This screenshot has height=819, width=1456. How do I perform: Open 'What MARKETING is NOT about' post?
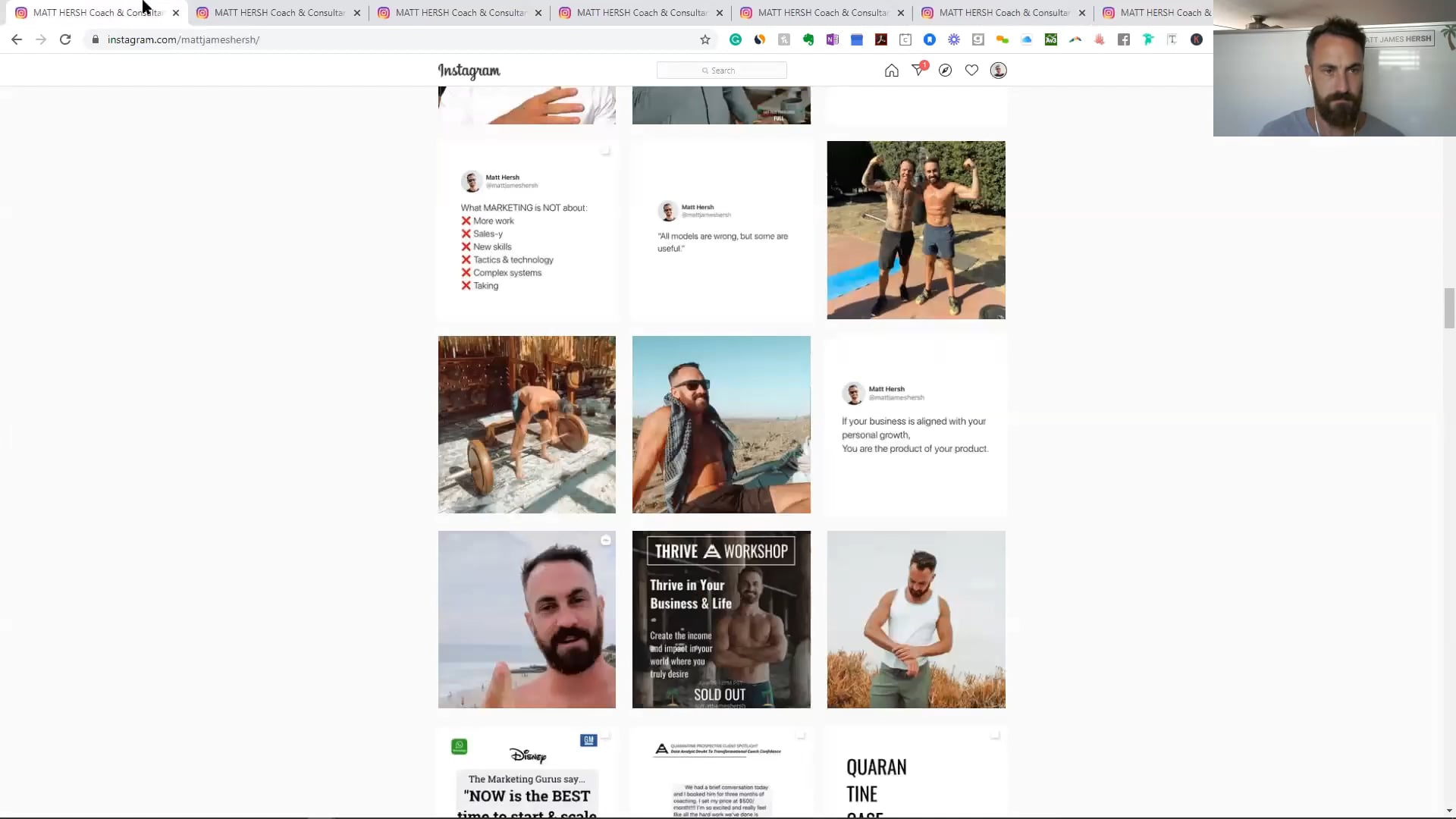pyautogui.click(x=527, y=230)
